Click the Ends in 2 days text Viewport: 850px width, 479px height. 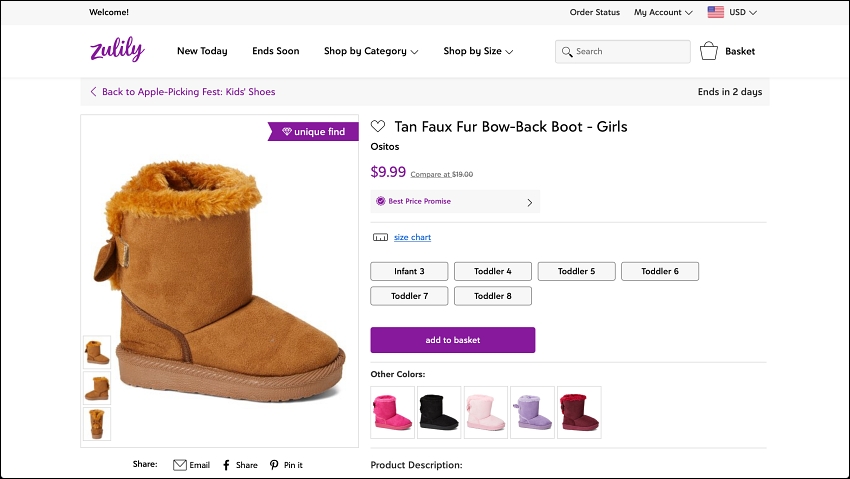click(x=730, y=92)
